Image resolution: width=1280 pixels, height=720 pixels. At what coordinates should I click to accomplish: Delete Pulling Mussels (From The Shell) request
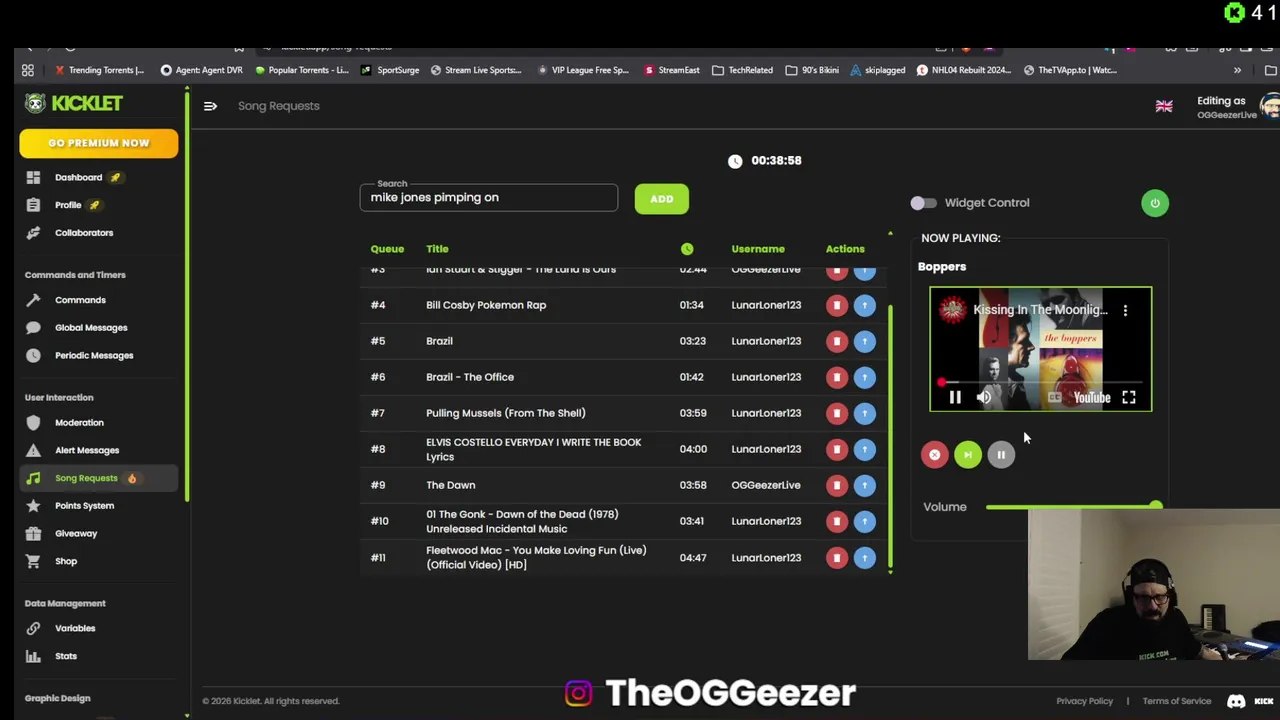837,413
